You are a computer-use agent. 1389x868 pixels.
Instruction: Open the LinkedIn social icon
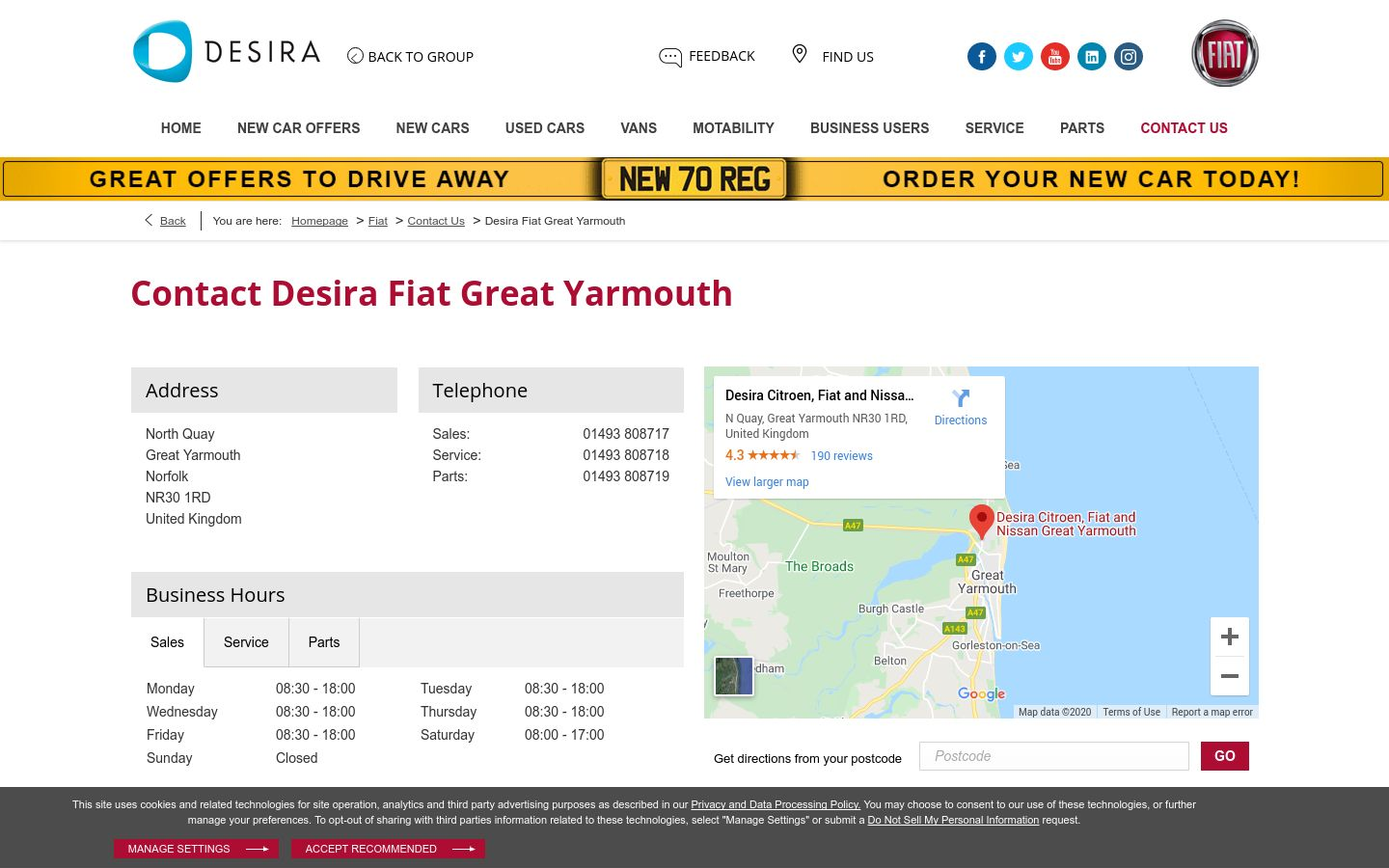[x=1092, y=57]
